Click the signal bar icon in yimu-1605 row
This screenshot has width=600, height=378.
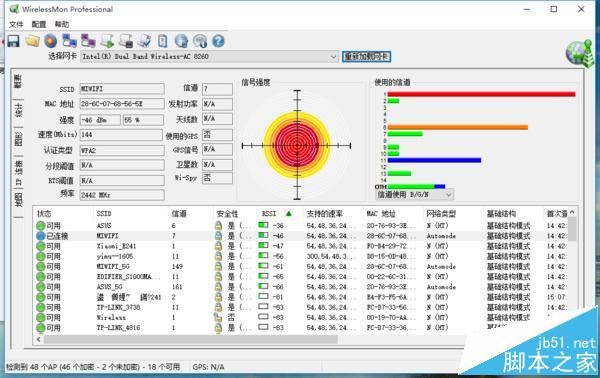[263, 256]
